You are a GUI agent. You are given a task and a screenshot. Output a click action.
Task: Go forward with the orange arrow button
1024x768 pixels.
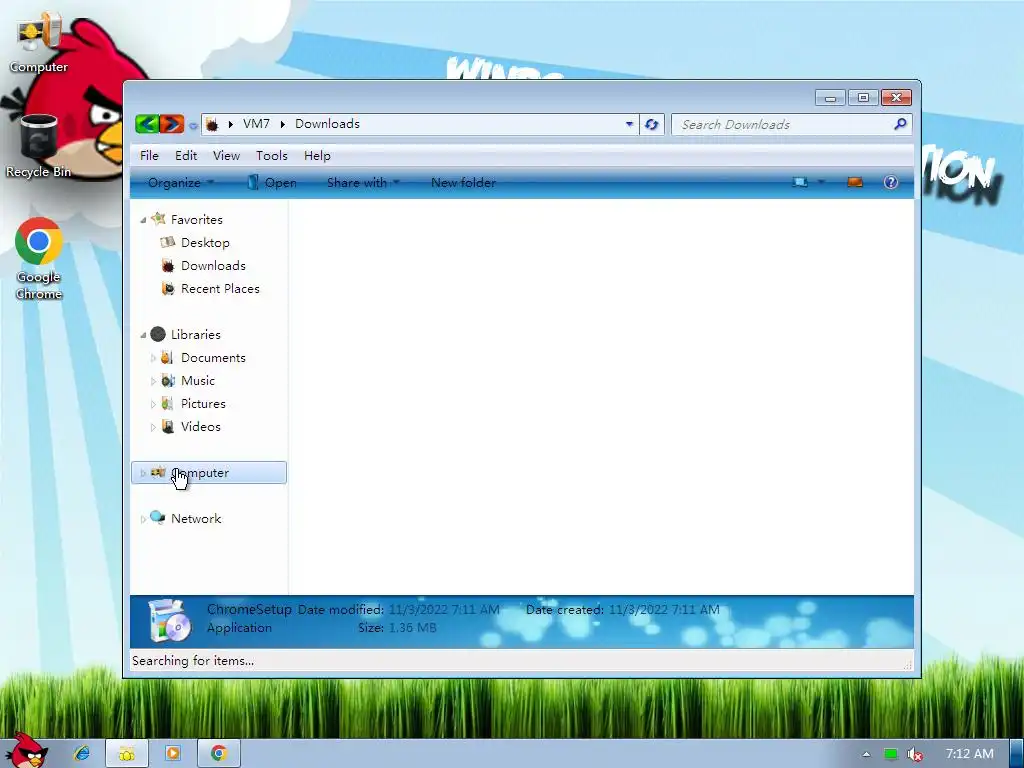click(172, 123)
